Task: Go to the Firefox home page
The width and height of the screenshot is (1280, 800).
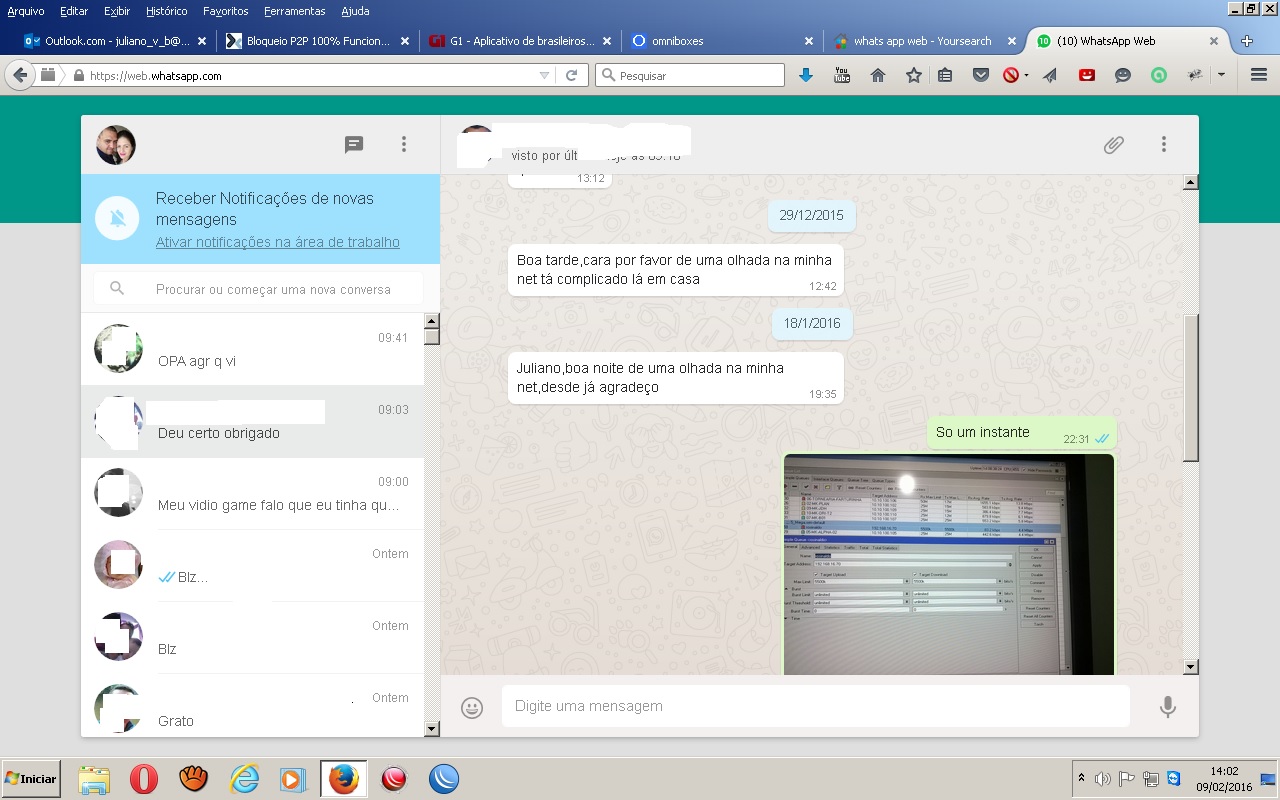Action: pos(878,75)
